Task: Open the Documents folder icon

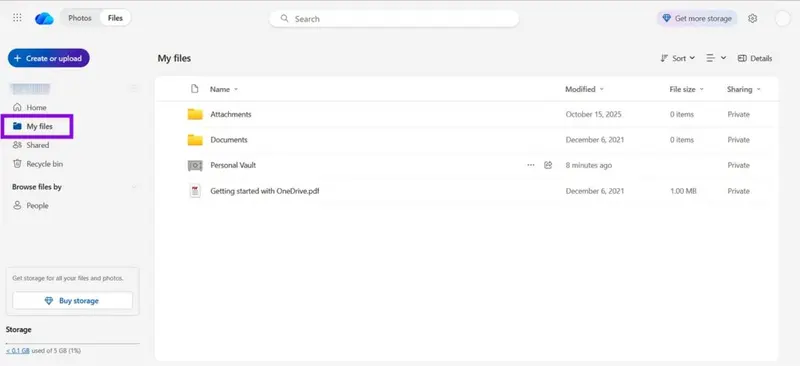Action: pyautogui.click(x=195, y=140)
